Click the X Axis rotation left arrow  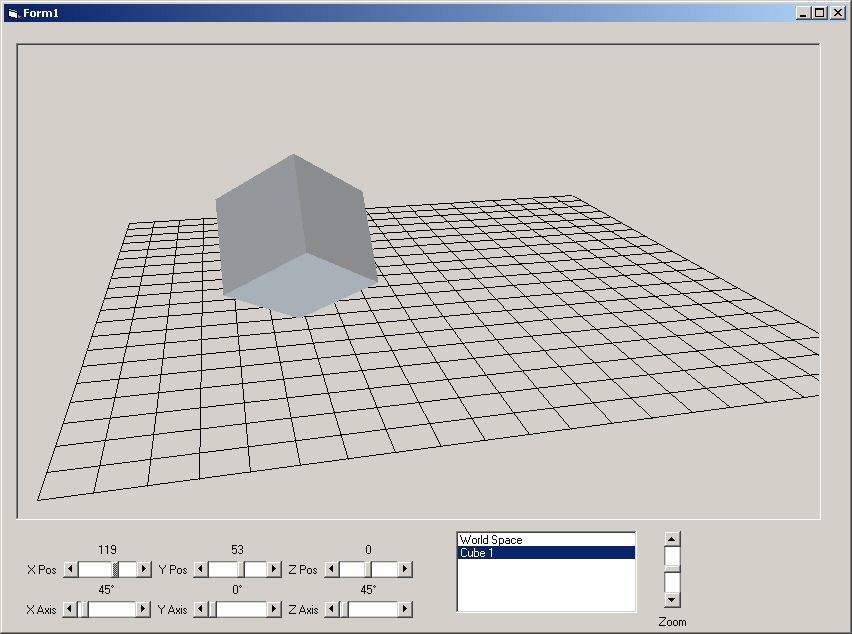tap(70, 609)
